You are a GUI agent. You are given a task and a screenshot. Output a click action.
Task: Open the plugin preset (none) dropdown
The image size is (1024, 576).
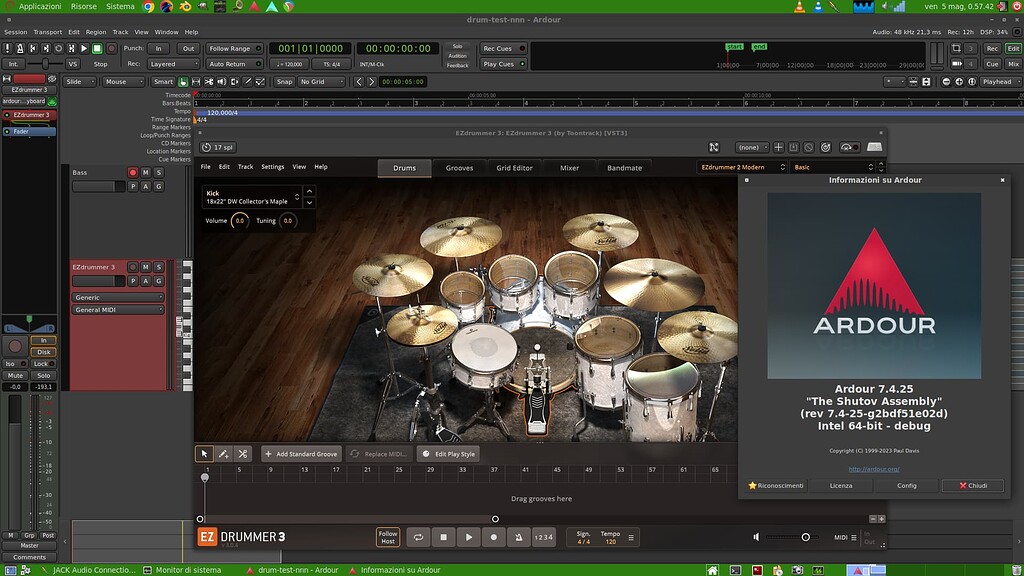pyautogui.click(x=752, y=148)
